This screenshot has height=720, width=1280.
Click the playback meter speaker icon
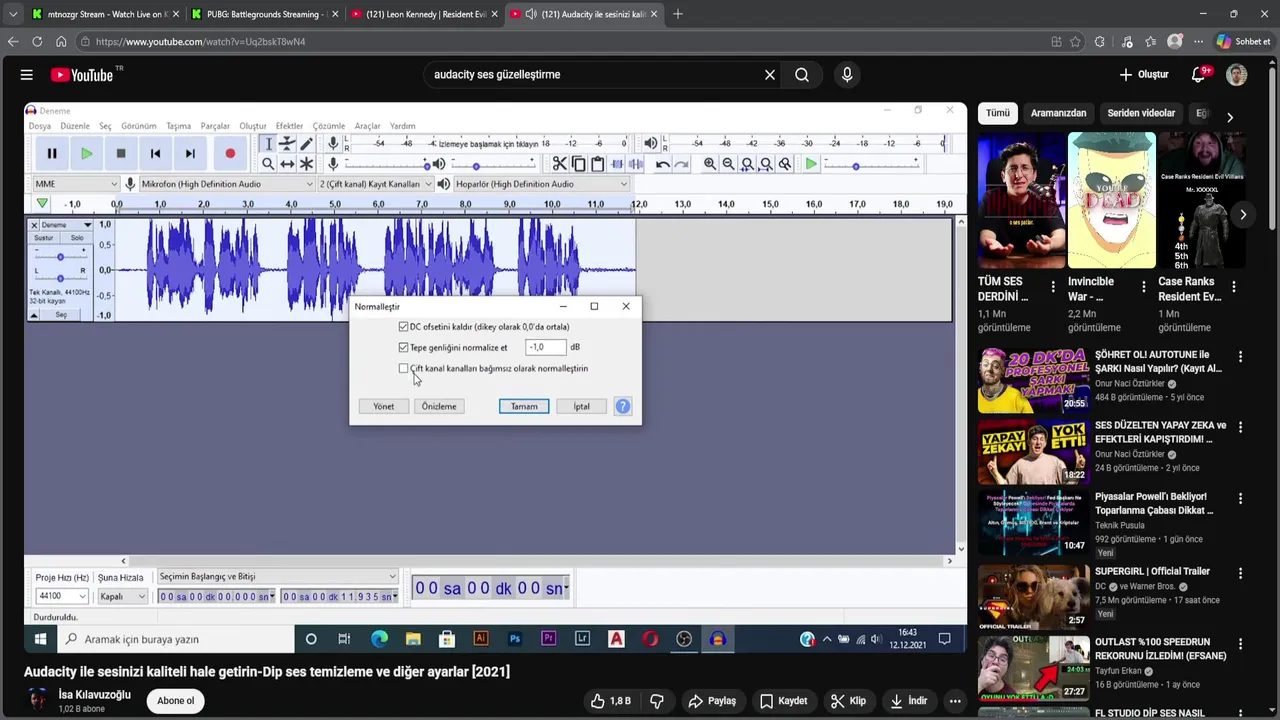tap(651, 144)
